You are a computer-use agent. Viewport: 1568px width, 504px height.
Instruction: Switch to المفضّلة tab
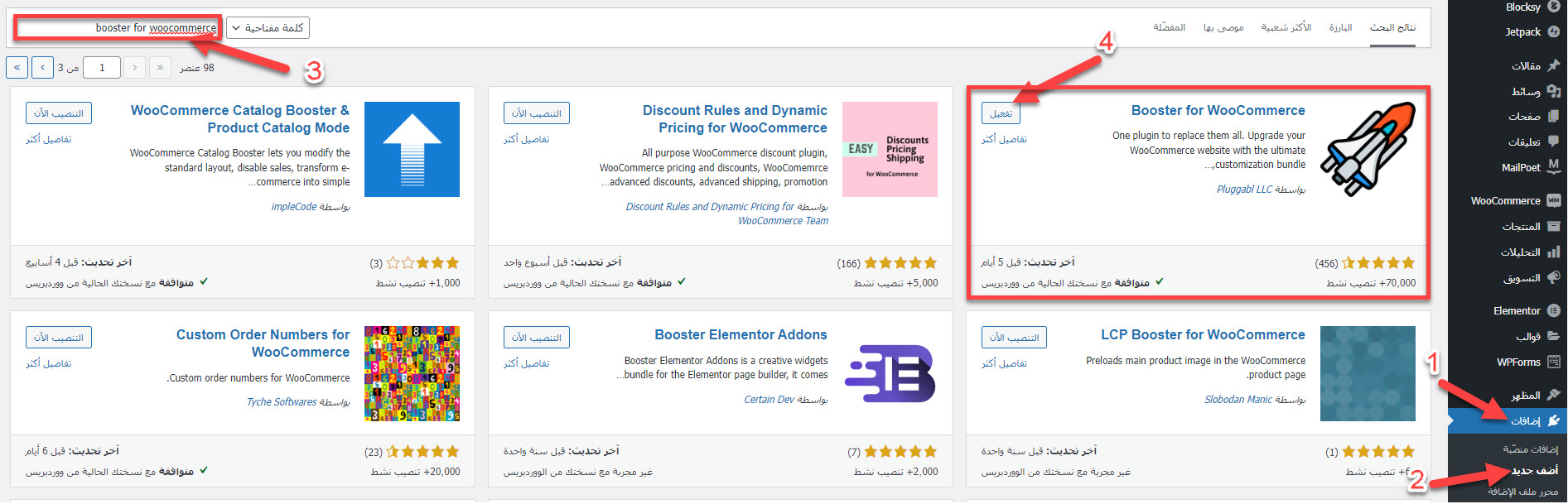coord(1169,27)
